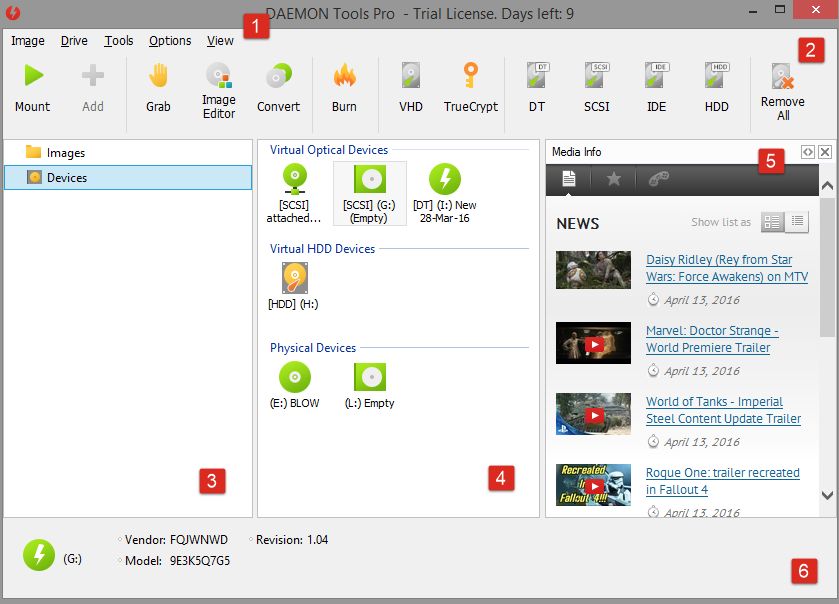Click the Add plus icon
839x604 pixels.
[x=93, y=75]
